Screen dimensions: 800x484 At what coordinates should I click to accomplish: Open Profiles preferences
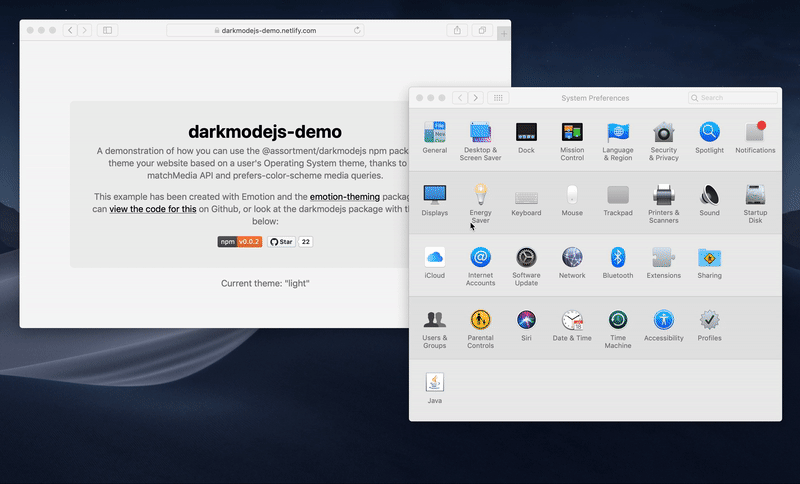709,325
